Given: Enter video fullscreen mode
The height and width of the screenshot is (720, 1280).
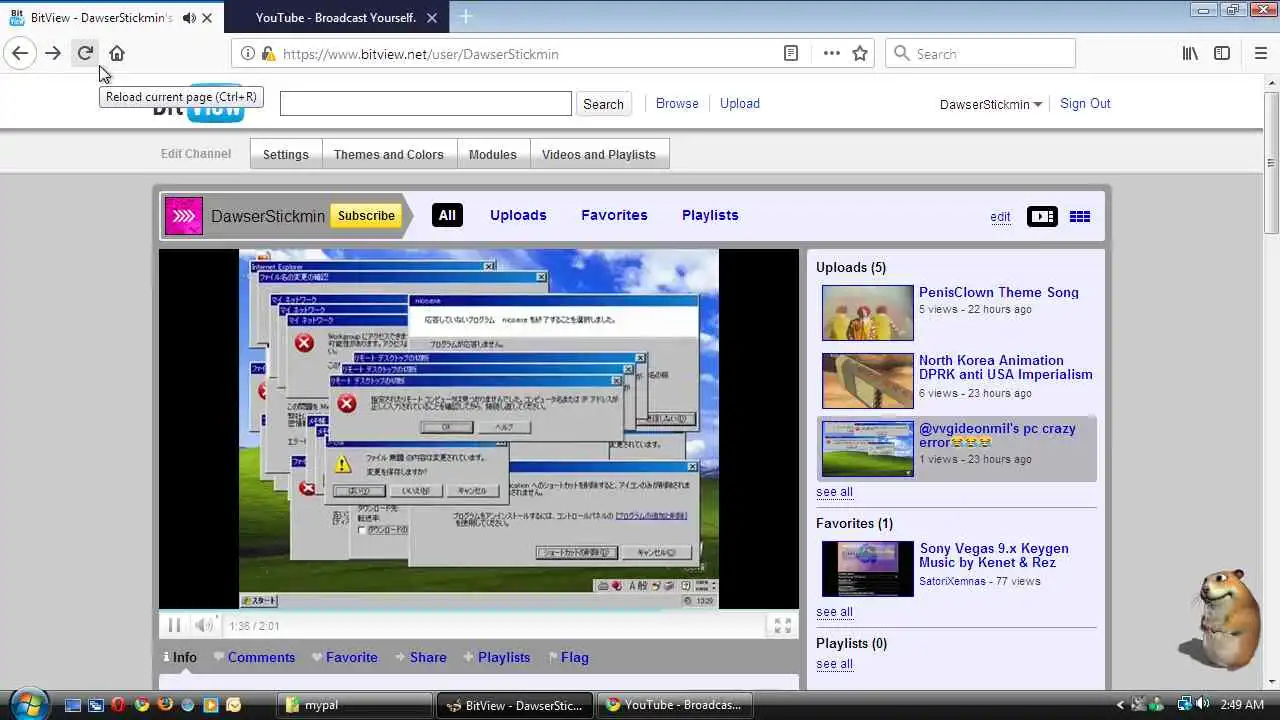Looking at the screenshot, I should click(783, 625).
